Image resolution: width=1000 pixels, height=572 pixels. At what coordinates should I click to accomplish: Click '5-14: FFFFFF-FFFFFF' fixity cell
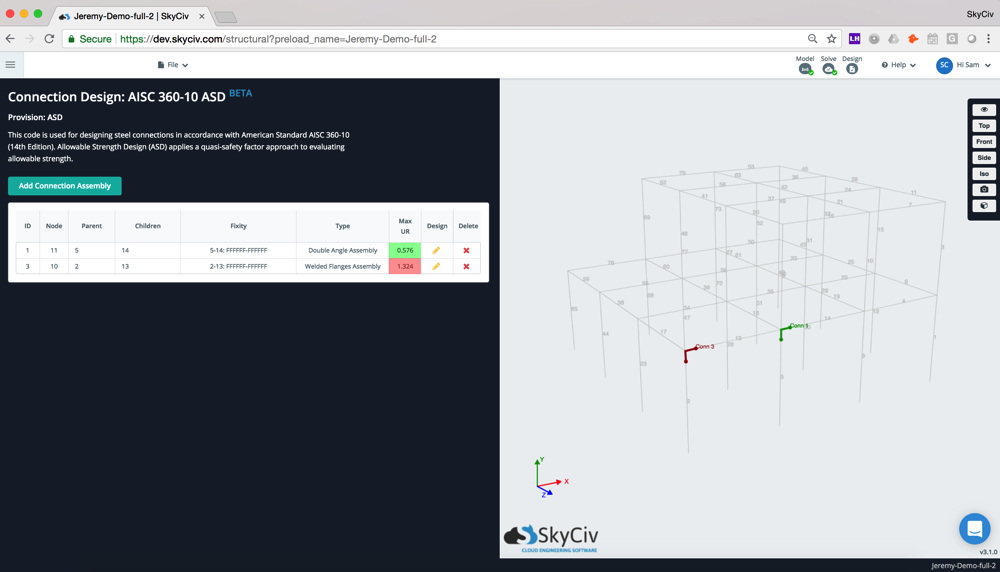(239, 251)
